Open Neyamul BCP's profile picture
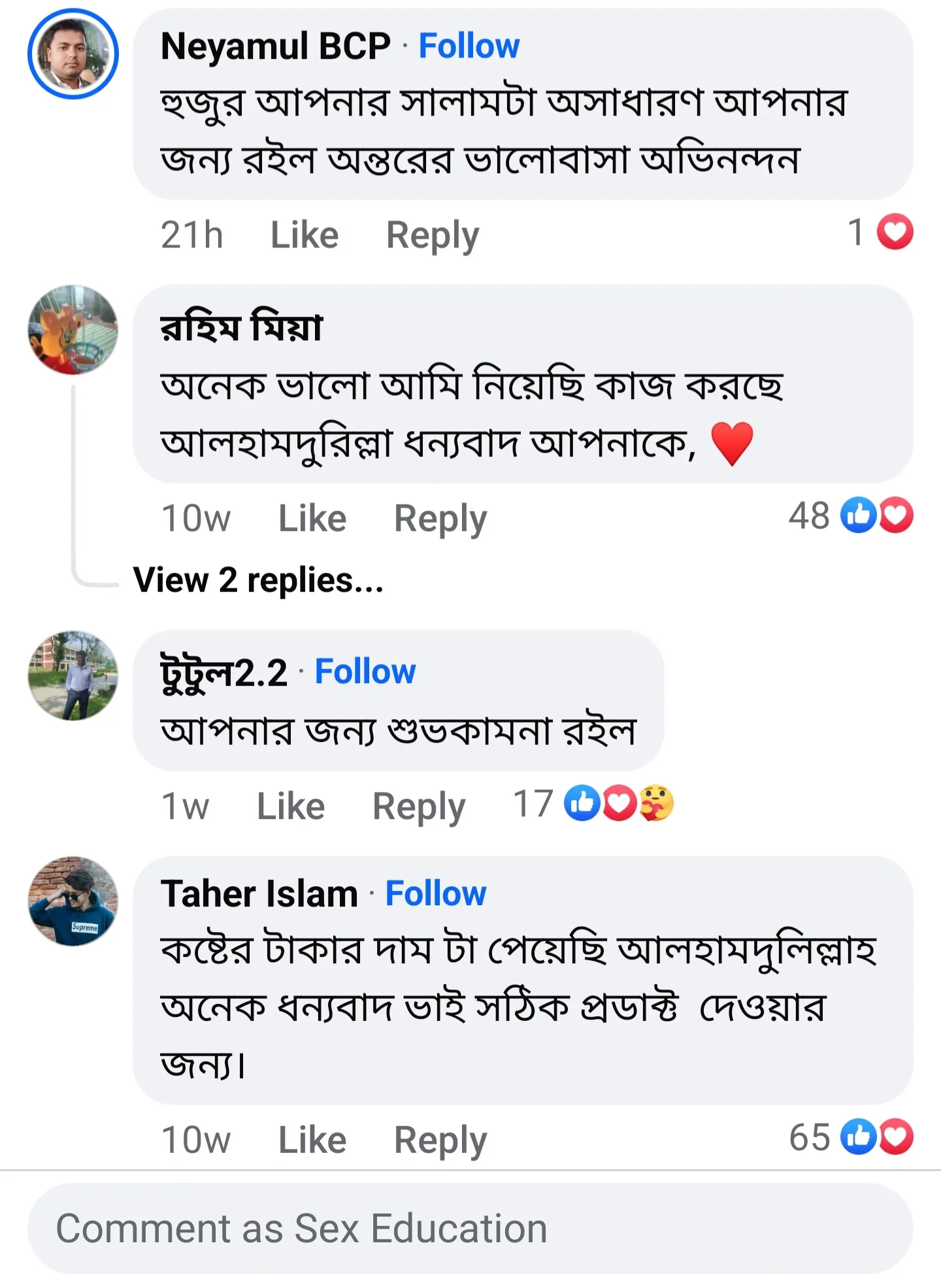 tap(74, 56)
